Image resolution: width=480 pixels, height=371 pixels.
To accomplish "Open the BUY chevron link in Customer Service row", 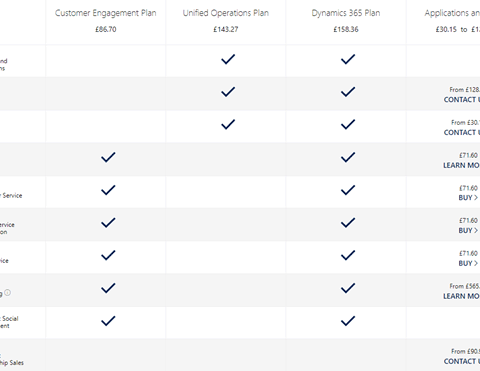I will (x=468, y=198).
